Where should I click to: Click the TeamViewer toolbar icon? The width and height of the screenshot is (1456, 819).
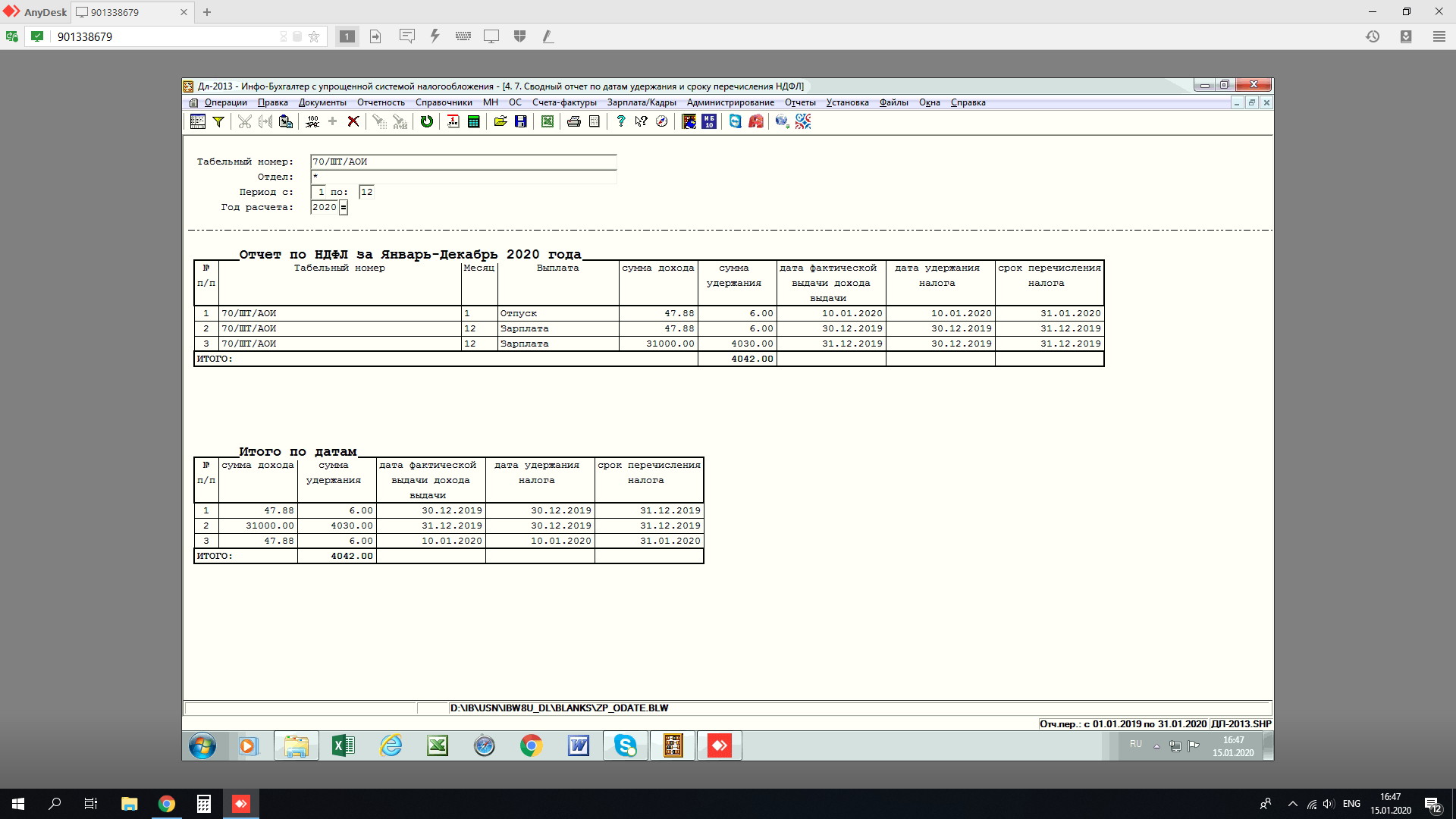736,121
